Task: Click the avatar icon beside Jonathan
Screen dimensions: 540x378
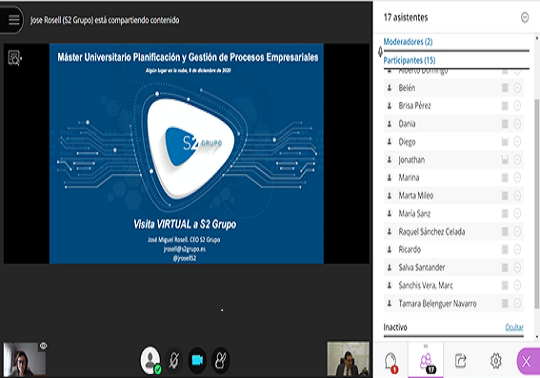Action: (x=390, y=159)
